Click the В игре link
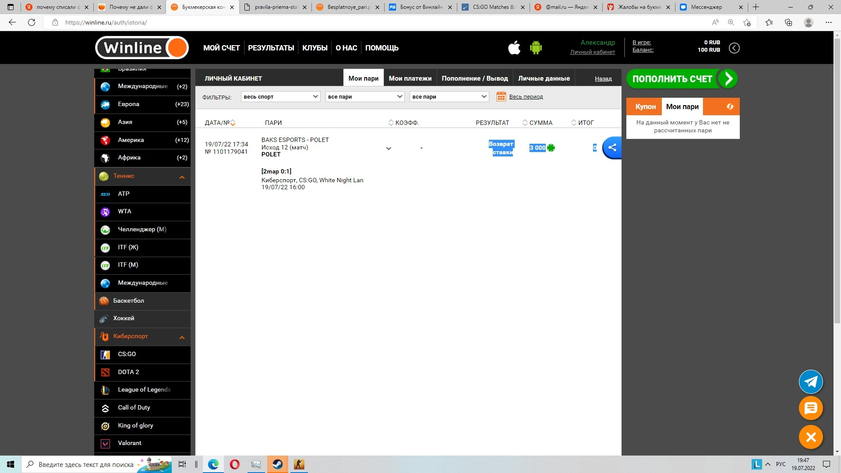The width and height of the screenshot is (841, 473). 641,42
